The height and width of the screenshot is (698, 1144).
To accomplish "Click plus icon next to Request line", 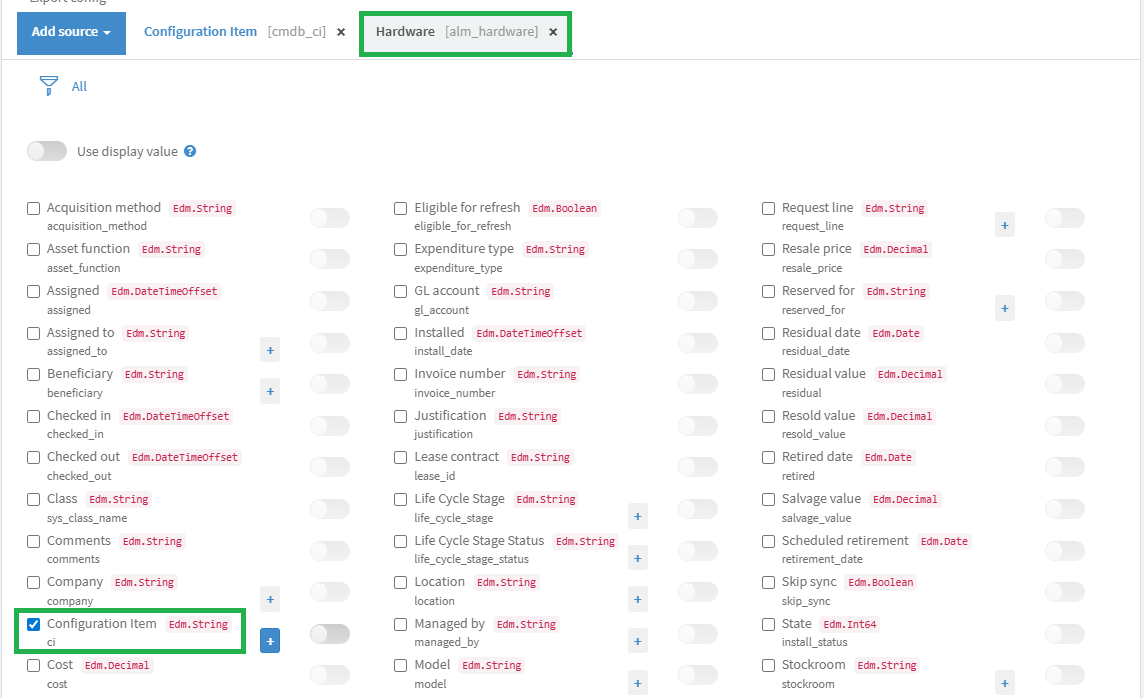I will coord(1005,225).
